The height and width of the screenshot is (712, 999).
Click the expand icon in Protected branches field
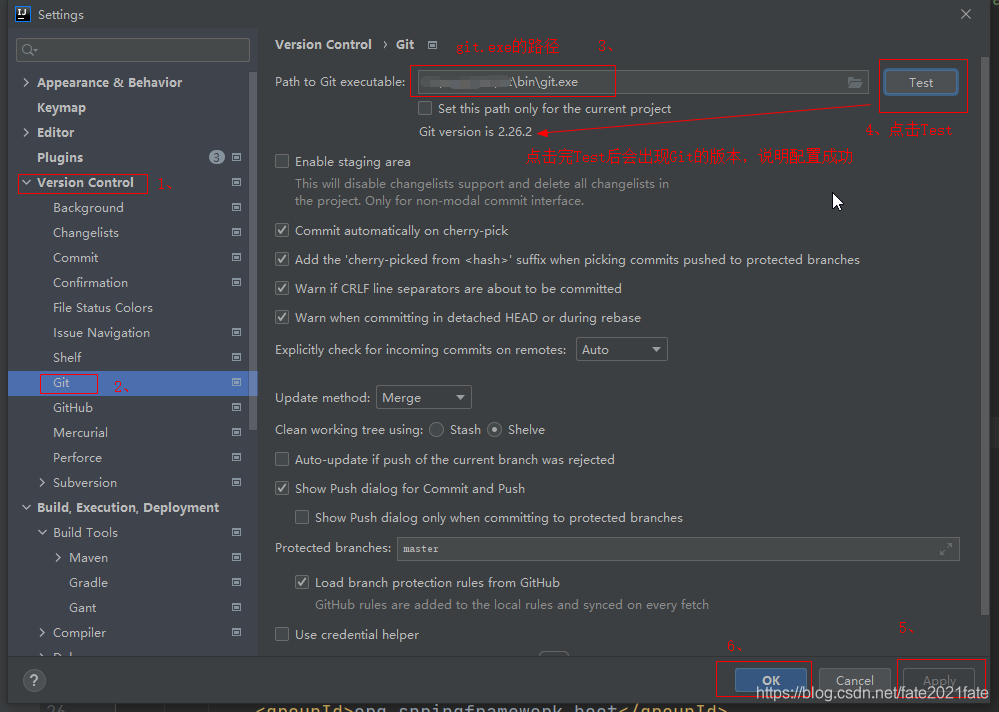pos(946,548)
